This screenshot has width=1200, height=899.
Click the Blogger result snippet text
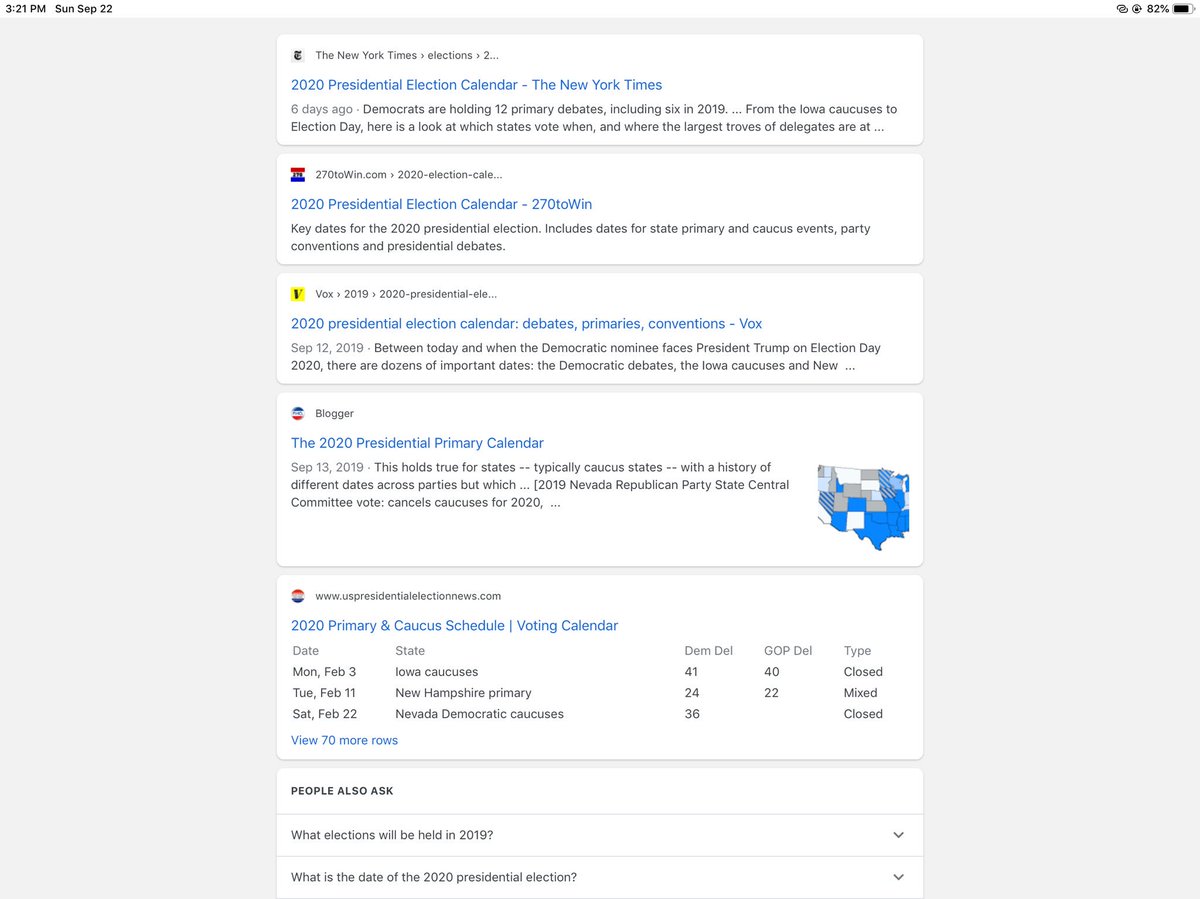(x=540, y=485)
